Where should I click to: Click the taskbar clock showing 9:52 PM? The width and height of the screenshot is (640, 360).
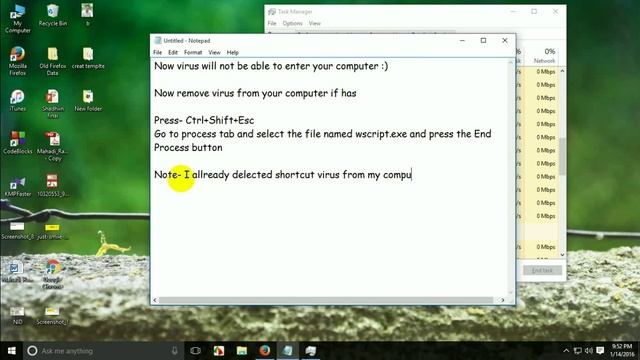click(x=622, y=350)
